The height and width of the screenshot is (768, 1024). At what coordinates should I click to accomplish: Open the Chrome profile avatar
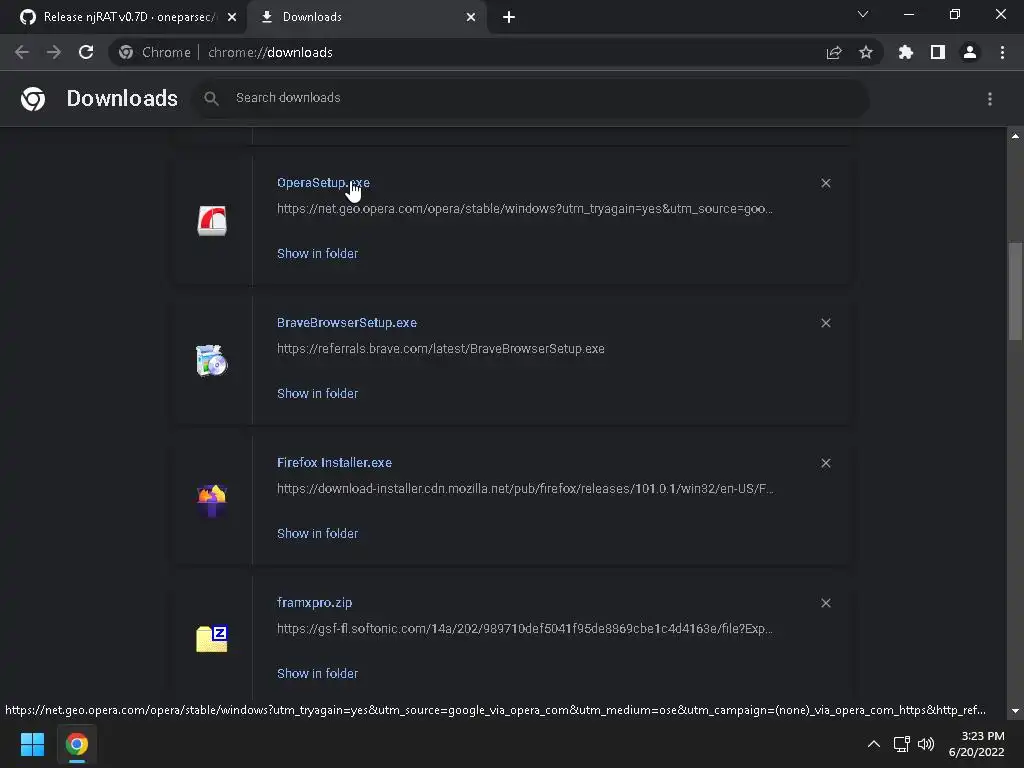[970, 52]
